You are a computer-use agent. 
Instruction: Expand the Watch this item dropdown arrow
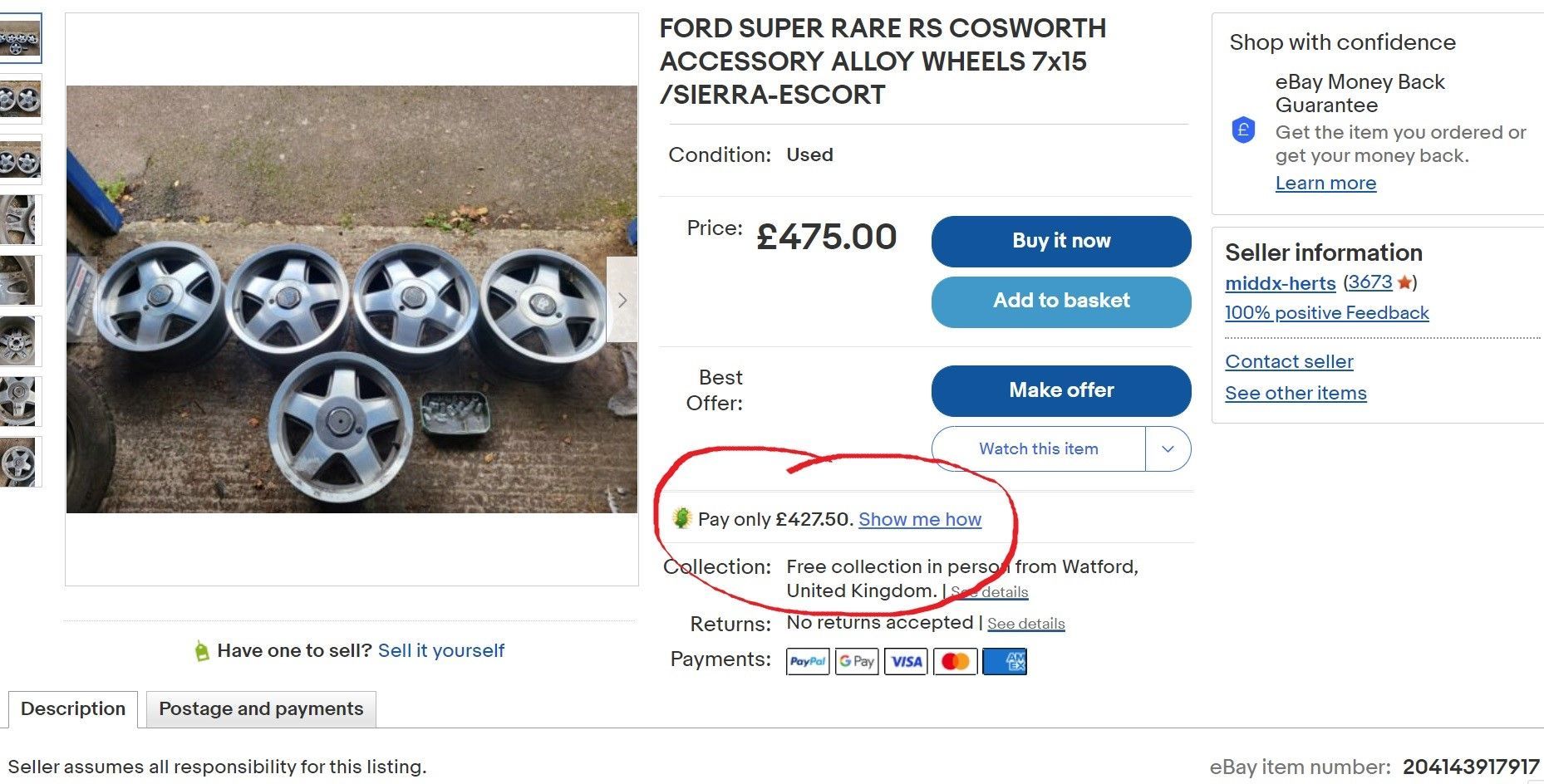tap(1168, 449)
